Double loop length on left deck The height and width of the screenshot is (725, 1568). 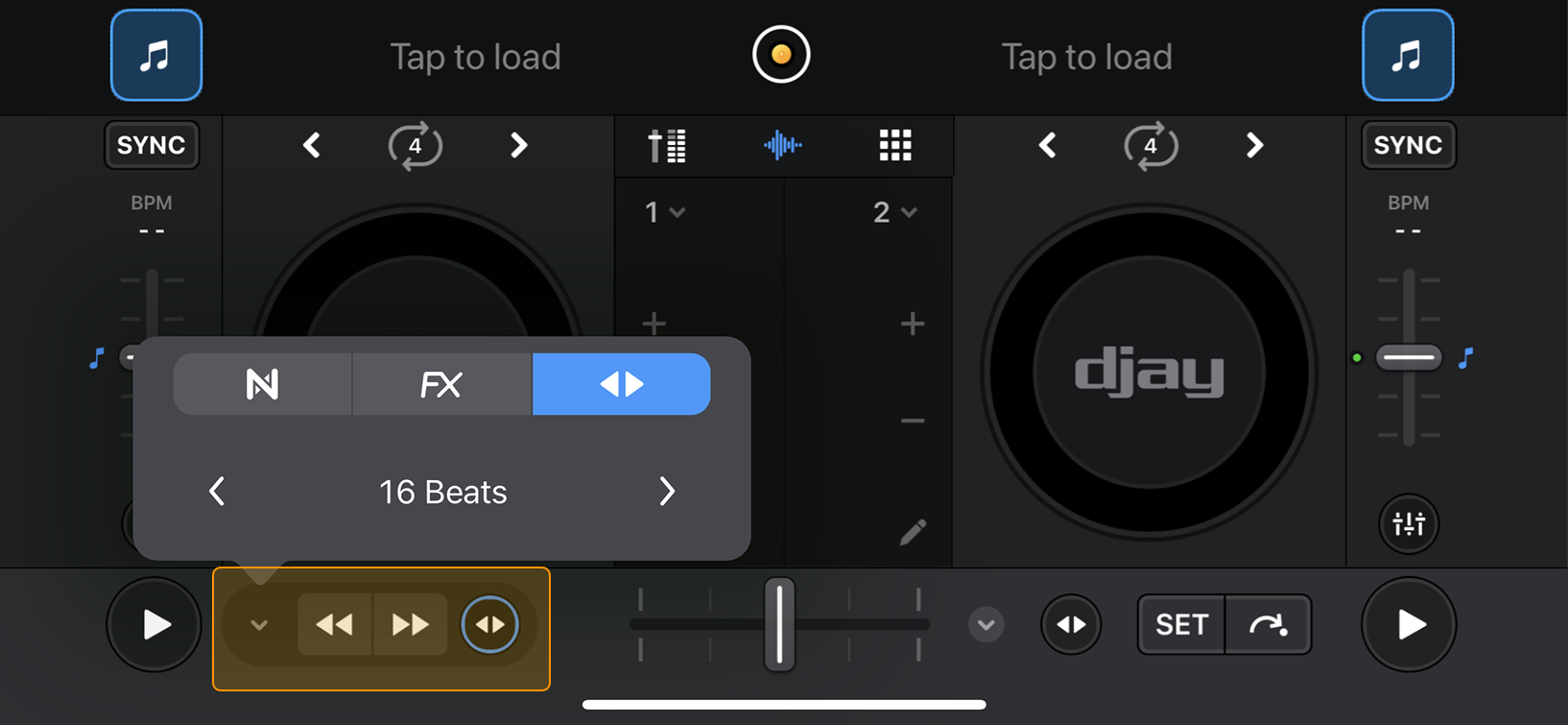point(518,146)
